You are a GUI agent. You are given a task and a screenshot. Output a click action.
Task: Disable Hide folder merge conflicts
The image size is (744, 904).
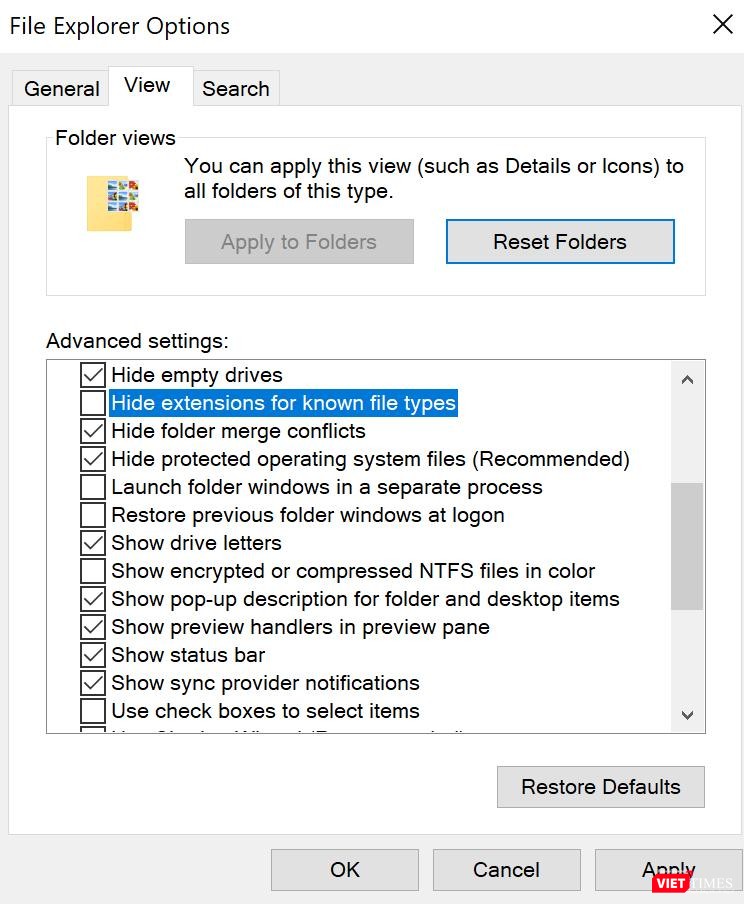pyautogui.click(x=91, y=430)
